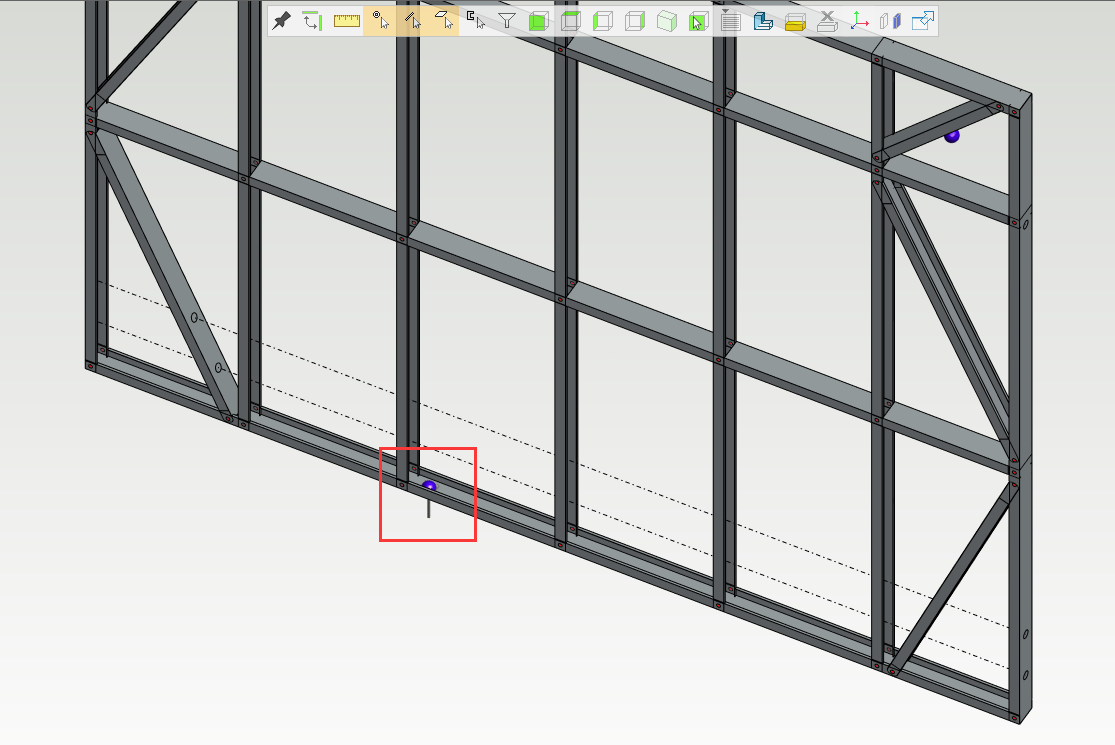Open the funnel selection filter
This screenshot has height=745, width=1115.
tap(506, 21)
